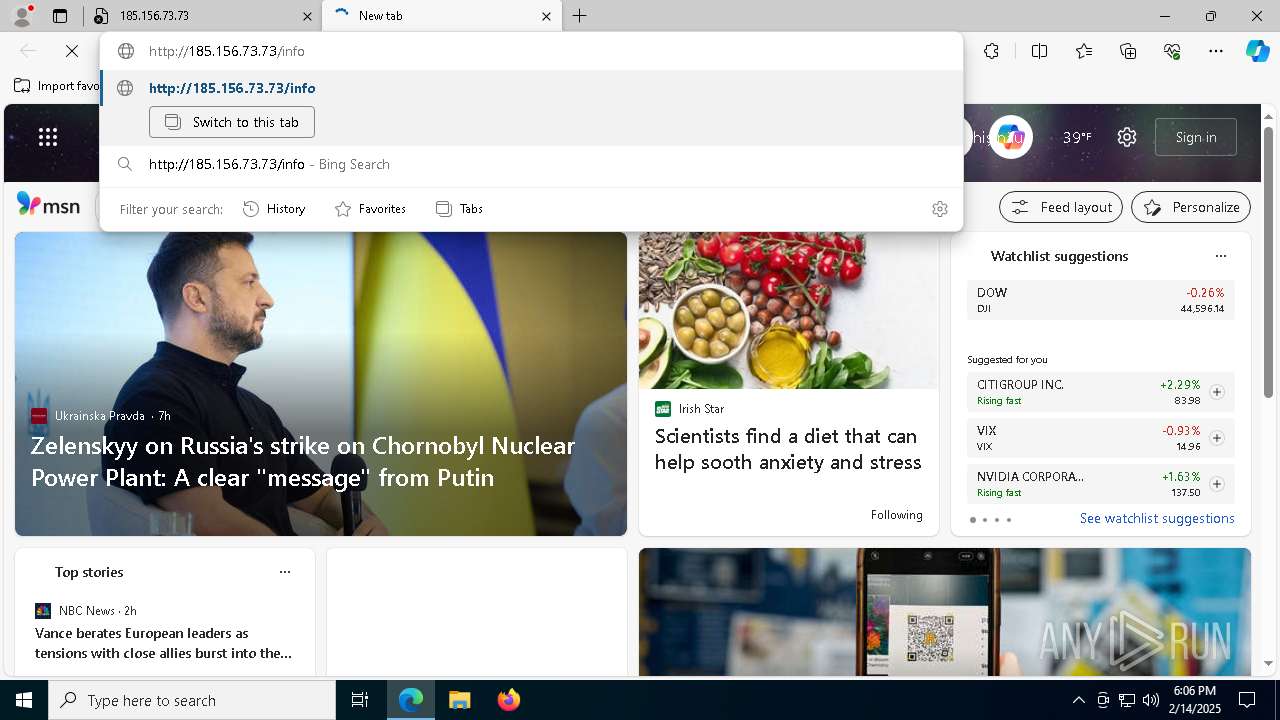Click the Copilot rewards avatar icon
The height and width of the screenshot is (720, 1280).
pyautogui.click(x=1011, y=137)
